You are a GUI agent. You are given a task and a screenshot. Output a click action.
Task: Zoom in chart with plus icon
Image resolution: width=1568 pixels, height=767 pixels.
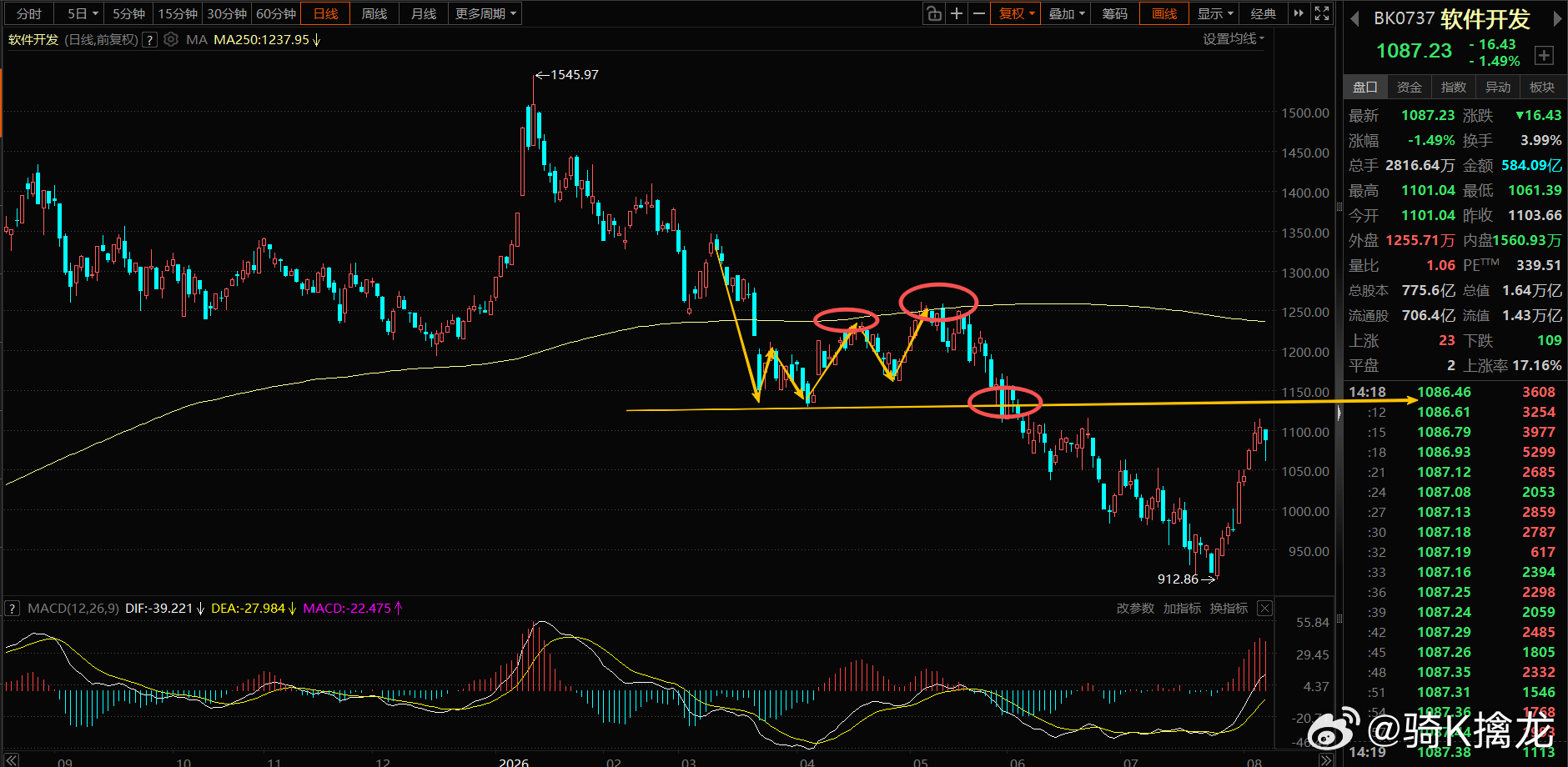point(957,13)
